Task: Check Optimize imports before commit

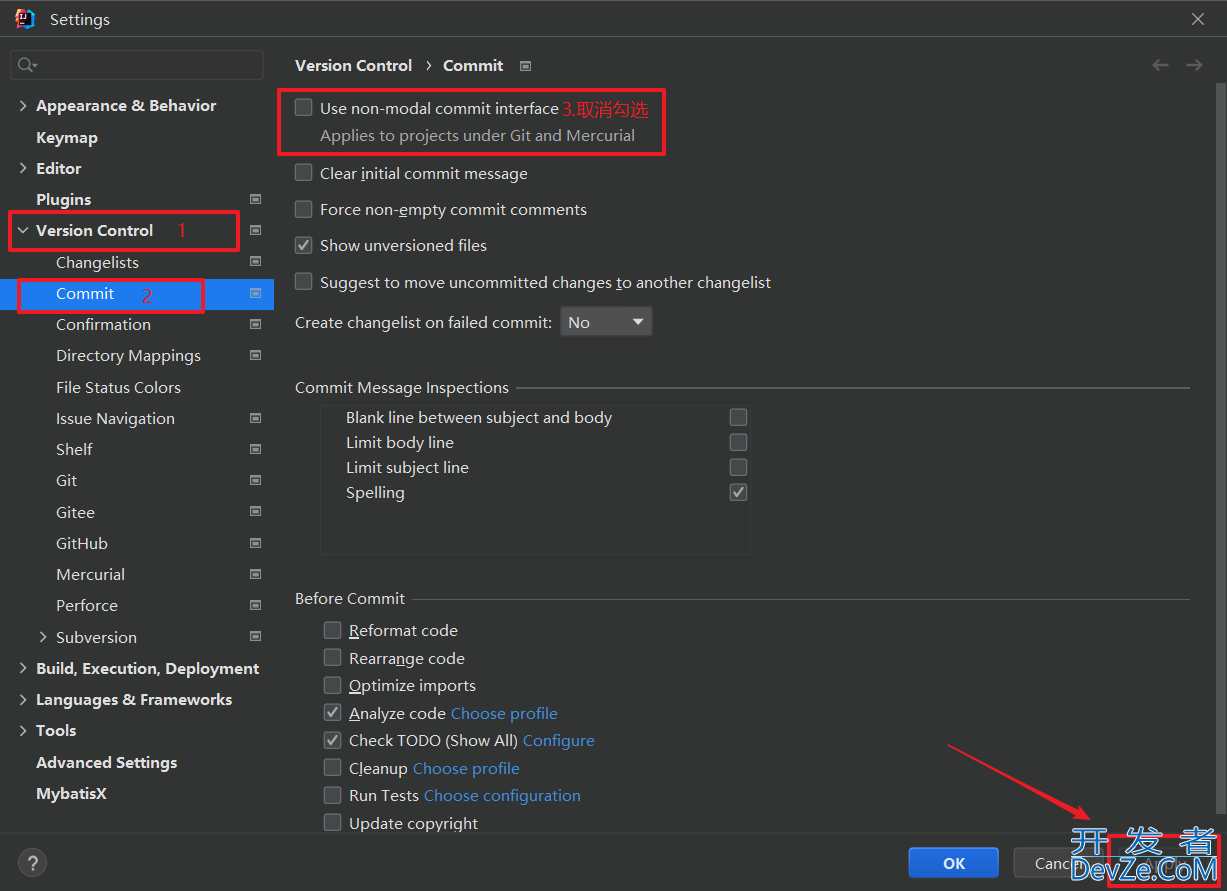Action: click(x=332, y=685)
